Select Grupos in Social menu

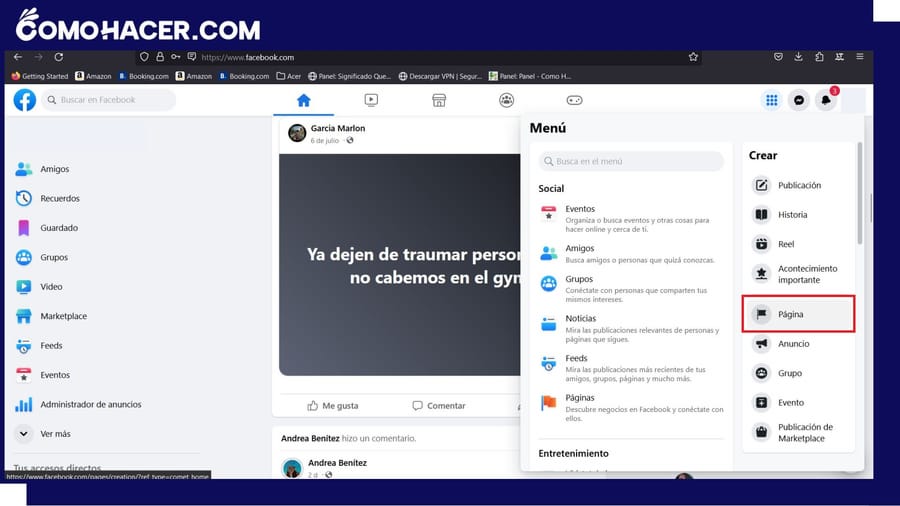(631, 289)
